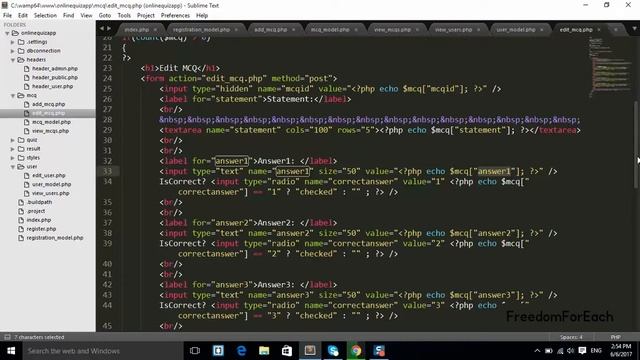Click the minimap code preview

pyautogui.click(x=610, y=67)
